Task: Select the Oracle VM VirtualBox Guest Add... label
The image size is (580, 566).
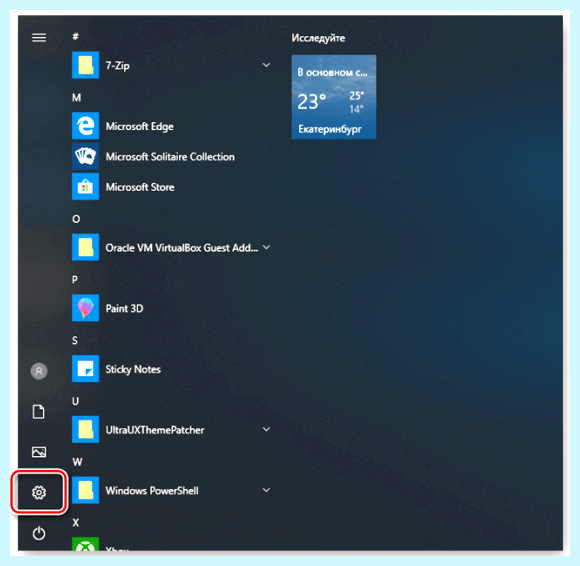Action: 182,248
